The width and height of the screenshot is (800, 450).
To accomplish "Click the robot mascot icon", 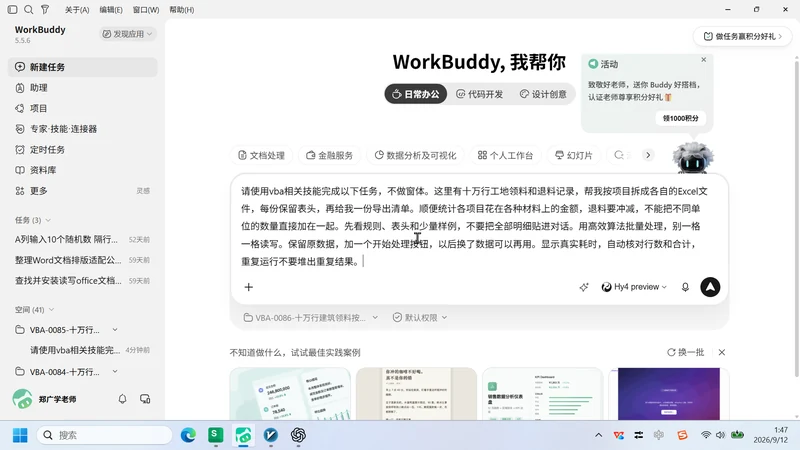I will [x=692, y=157].
